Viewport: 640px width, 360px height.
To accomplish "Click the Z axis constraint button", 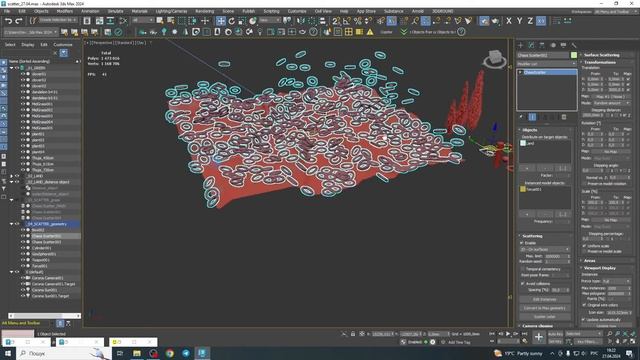I will [530, 21].
